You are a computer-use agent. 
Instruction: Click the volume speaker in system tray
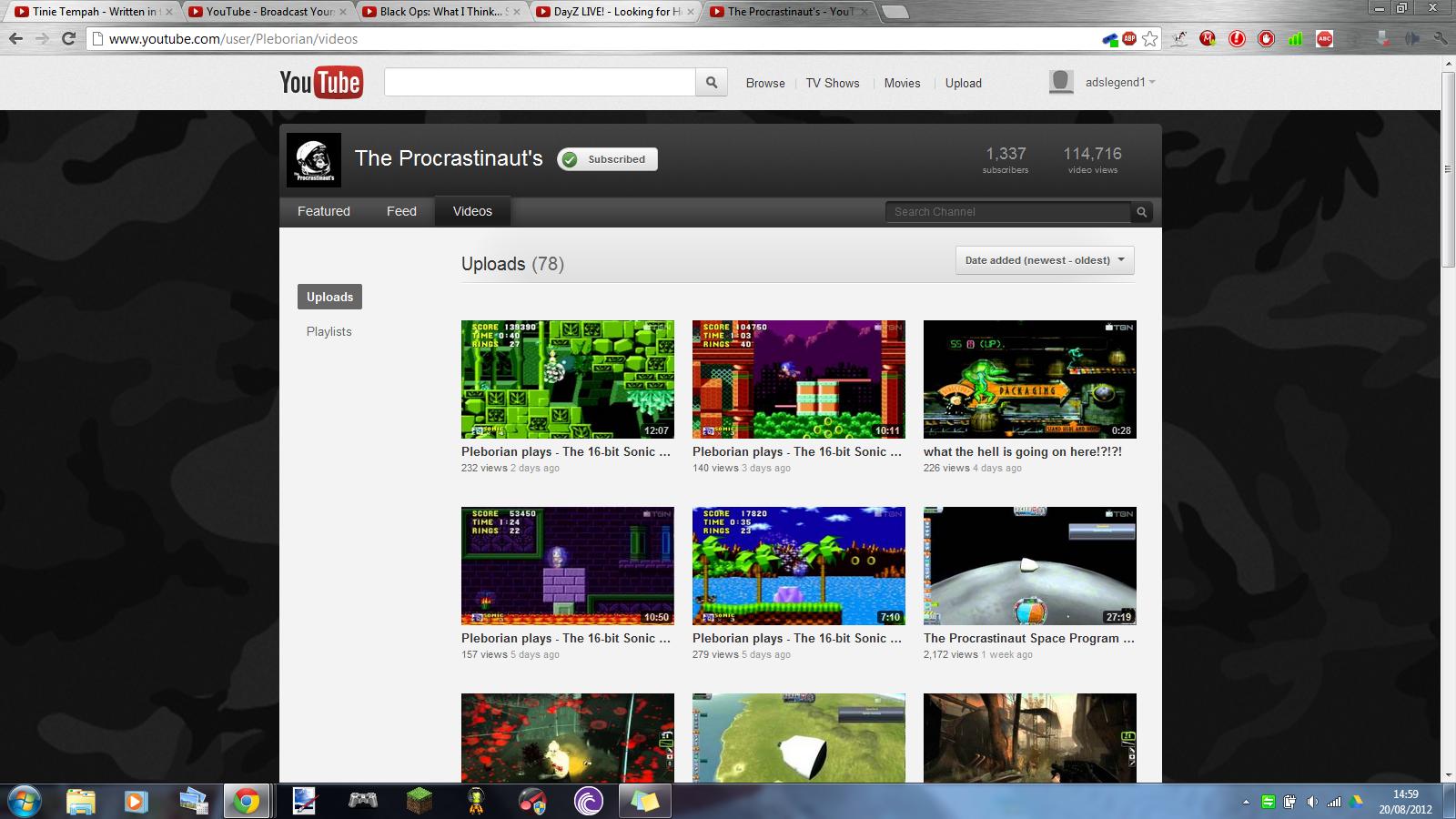click(1311, 802)
